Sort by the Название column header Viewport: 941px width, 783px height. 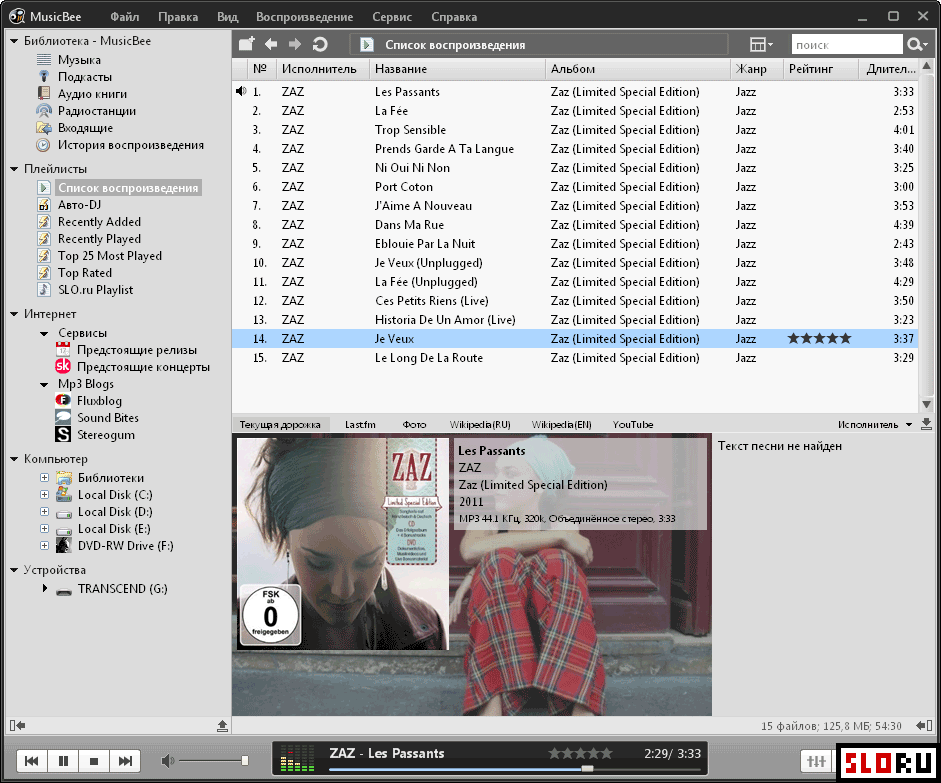click(457, 69)
